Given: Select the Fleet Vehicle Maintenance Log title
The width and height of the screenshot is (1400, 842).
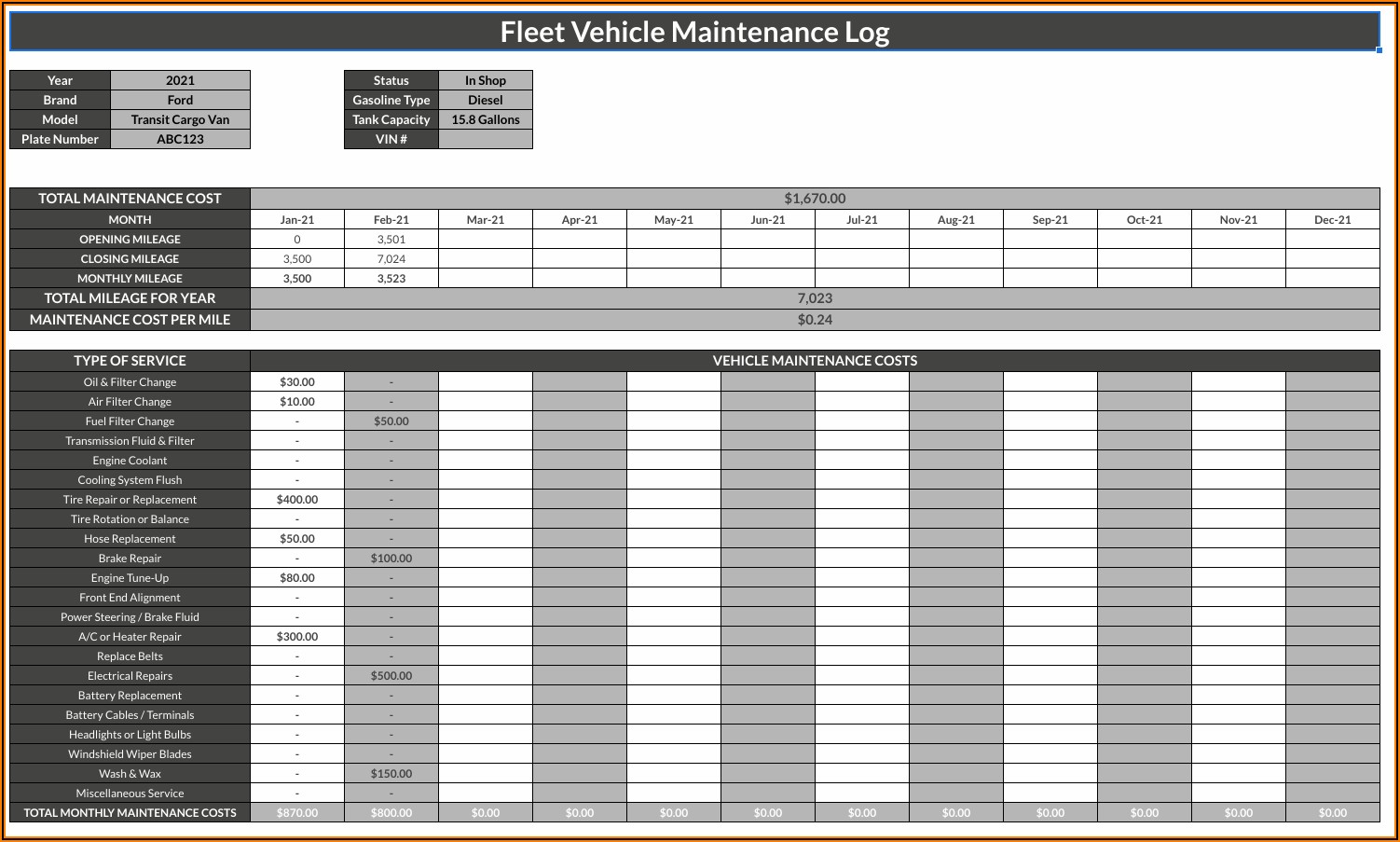Looking at the screenshot, I should [694, 32].
